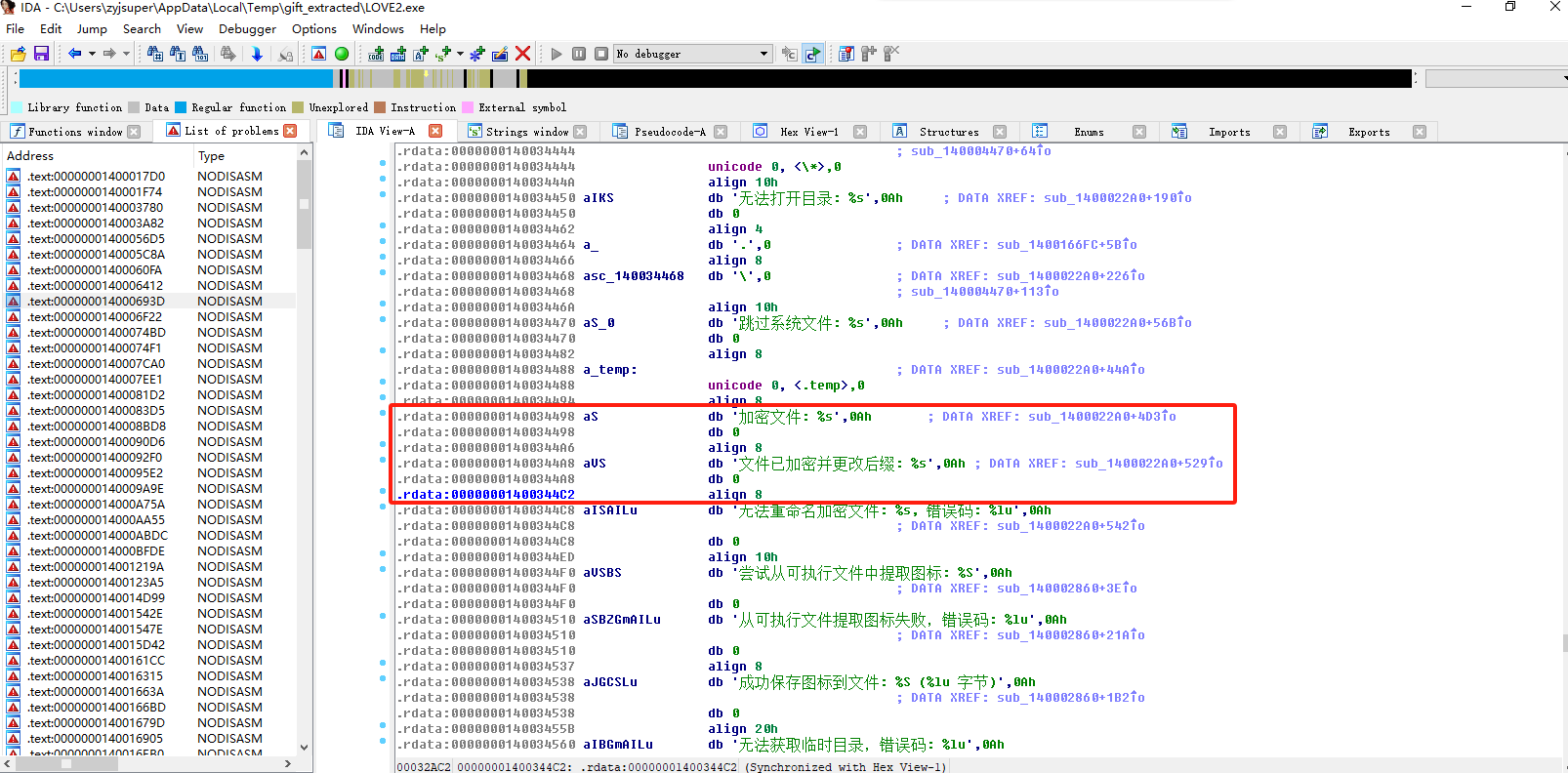The width and height of the screenshot is (1568, 773).
Task: Click the binary sequence search binoculars icon
Action: [200, 54]
